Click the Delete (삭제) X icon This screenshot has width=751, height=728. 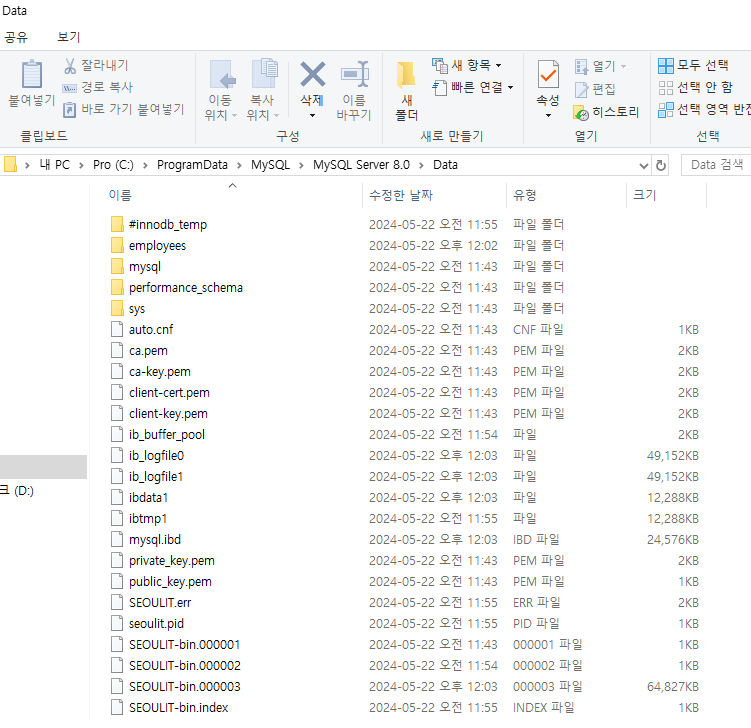coord(312,74)
